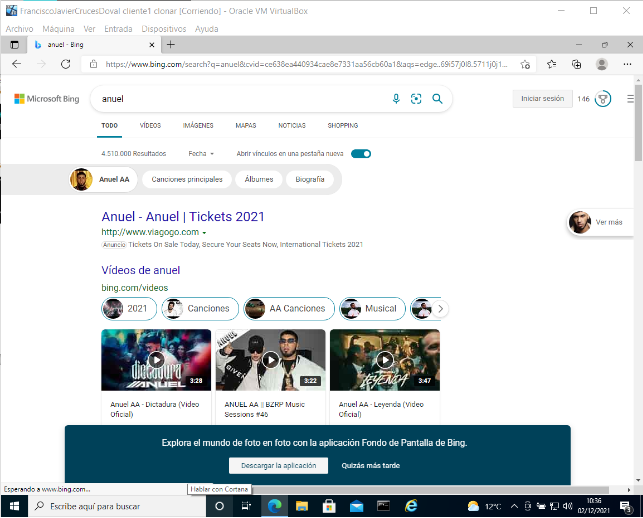The width and height of the screenshot is (643, 518).
Task: Click the Cortana circle icon
Action: pyautogui.click(x=219, y=506)
